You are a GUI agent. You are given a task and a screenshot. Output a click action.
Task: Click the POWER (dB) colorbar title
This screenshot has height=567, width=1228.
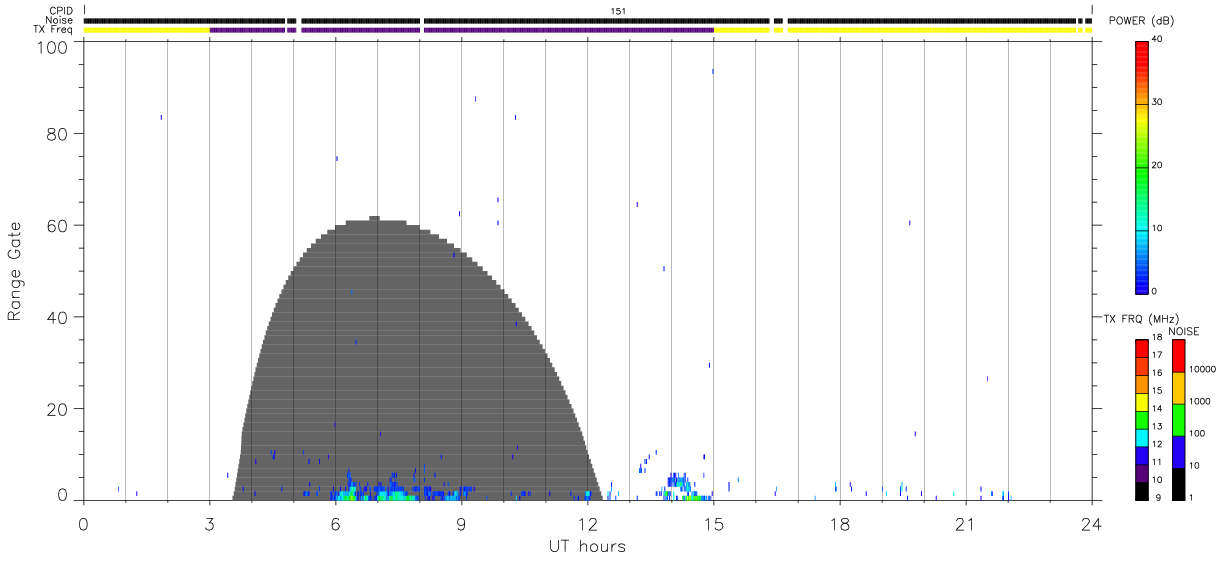[1141, 21]
